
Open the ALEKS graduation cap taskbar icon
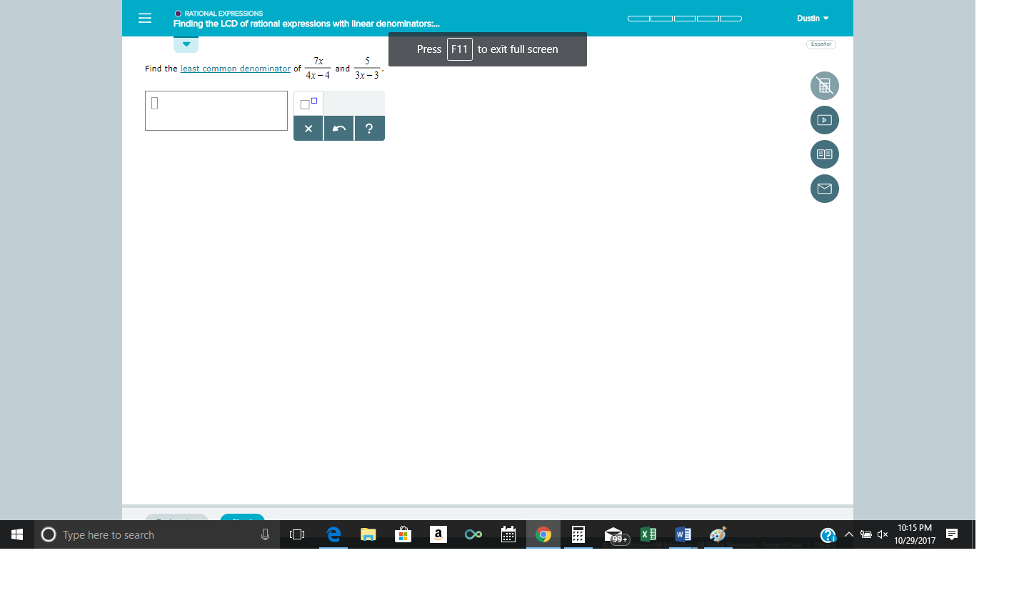tap(614, 534)
